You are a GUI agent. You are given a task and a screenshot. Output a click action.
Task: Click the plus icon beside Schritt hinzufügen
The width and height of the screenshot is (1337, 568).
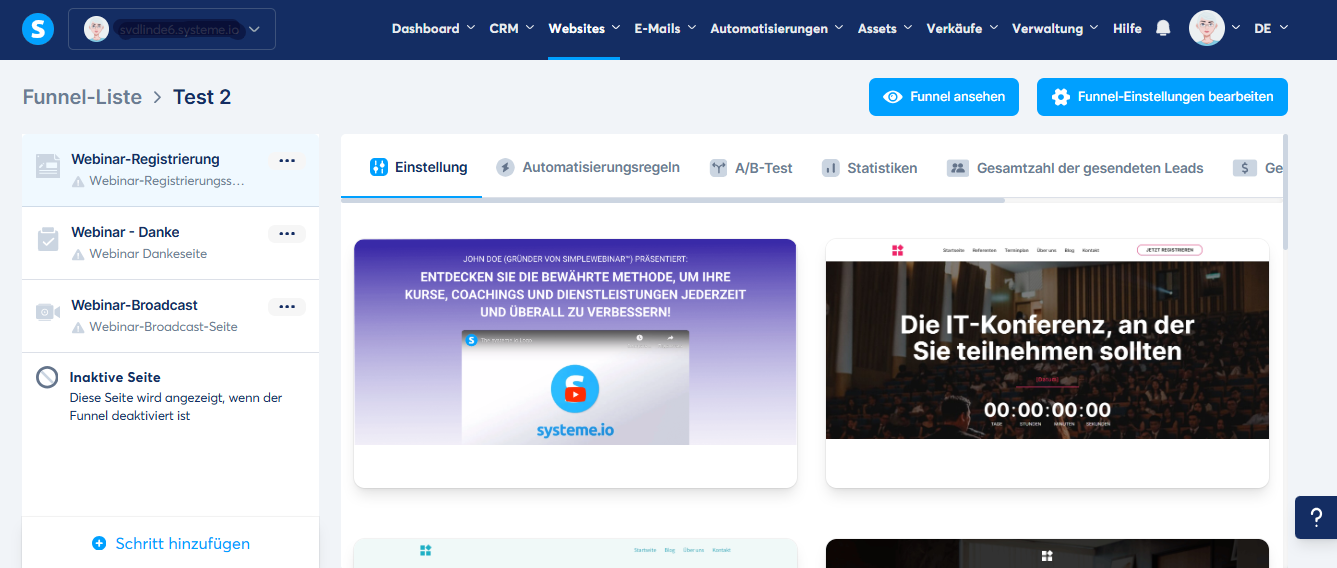tap(99, 544)
